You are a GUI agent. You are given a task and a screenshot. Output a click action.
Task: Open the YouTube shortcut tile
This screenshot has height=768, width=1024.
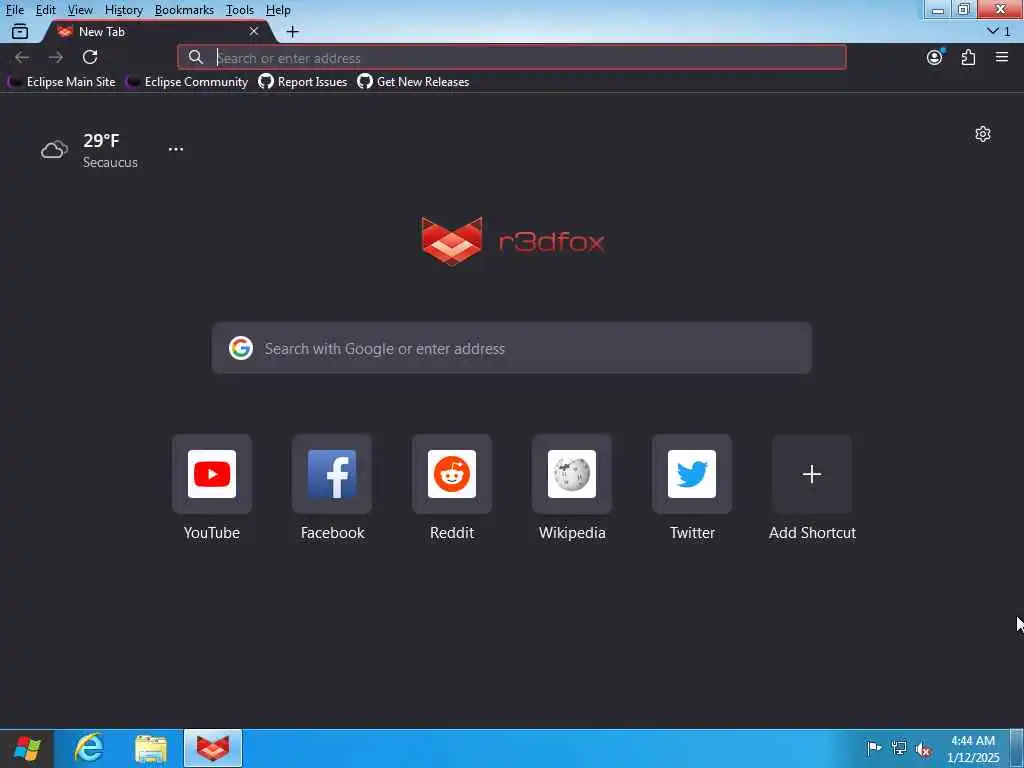[x=212, y=474]
